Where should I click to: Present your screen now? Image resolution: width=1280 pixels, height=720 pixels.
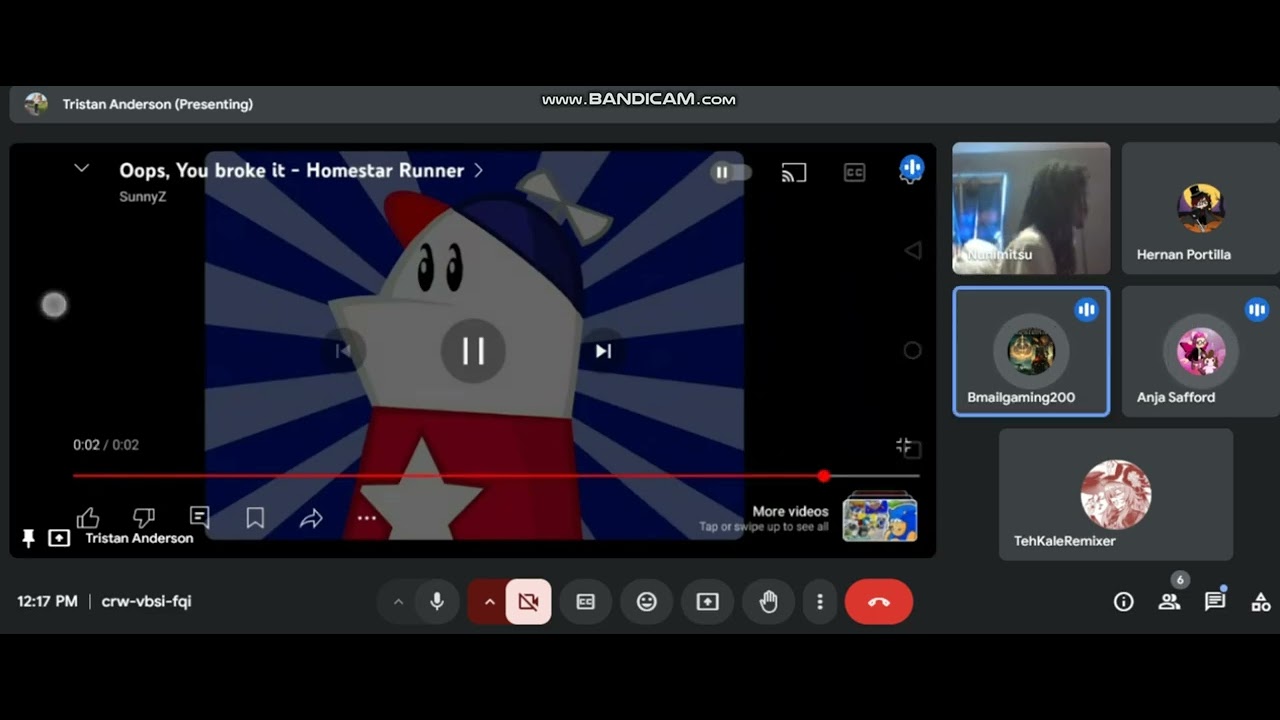707,602
